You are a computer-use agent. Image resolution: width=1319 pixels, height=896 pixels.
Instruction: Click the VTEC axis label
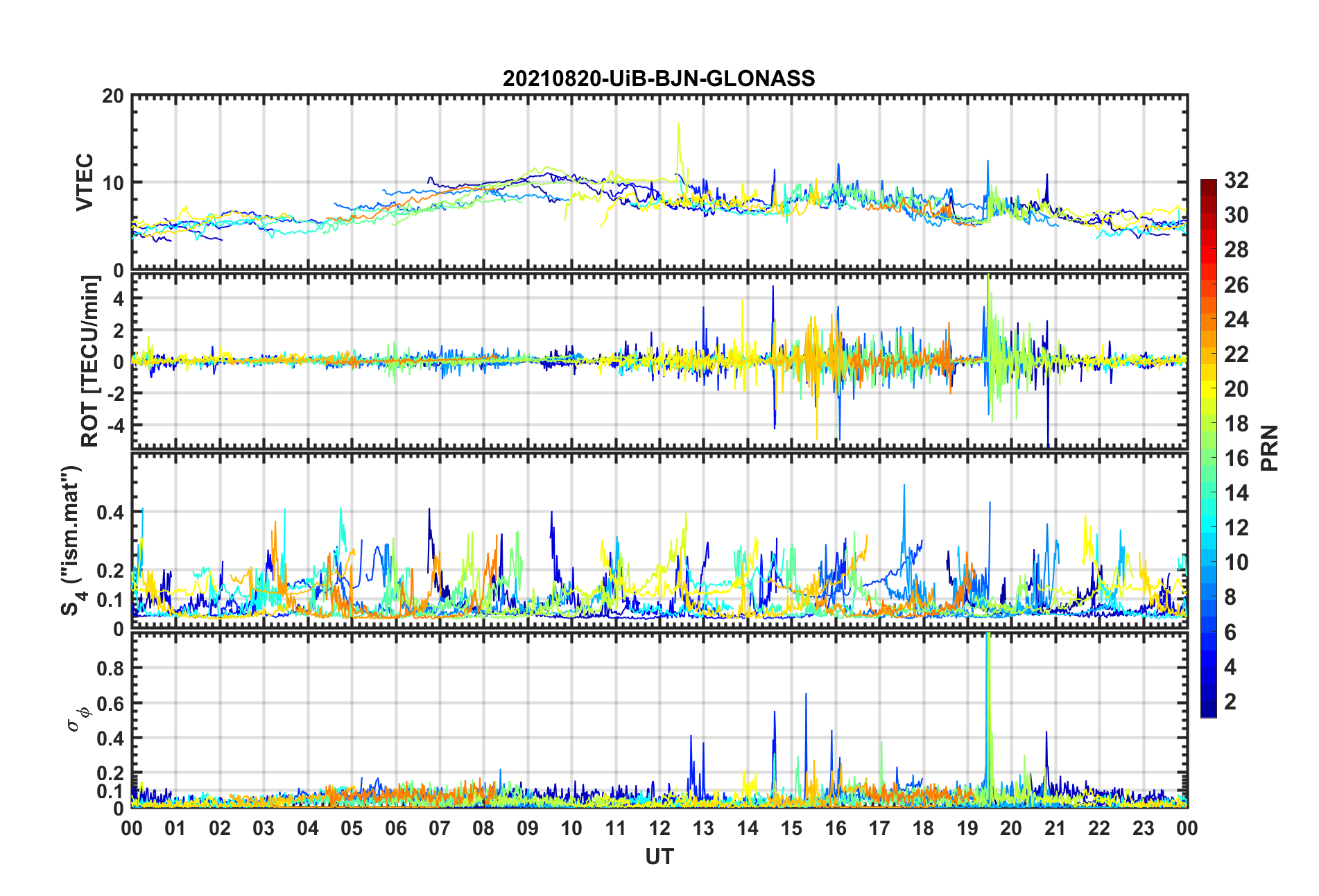click(x=85, y=182)
